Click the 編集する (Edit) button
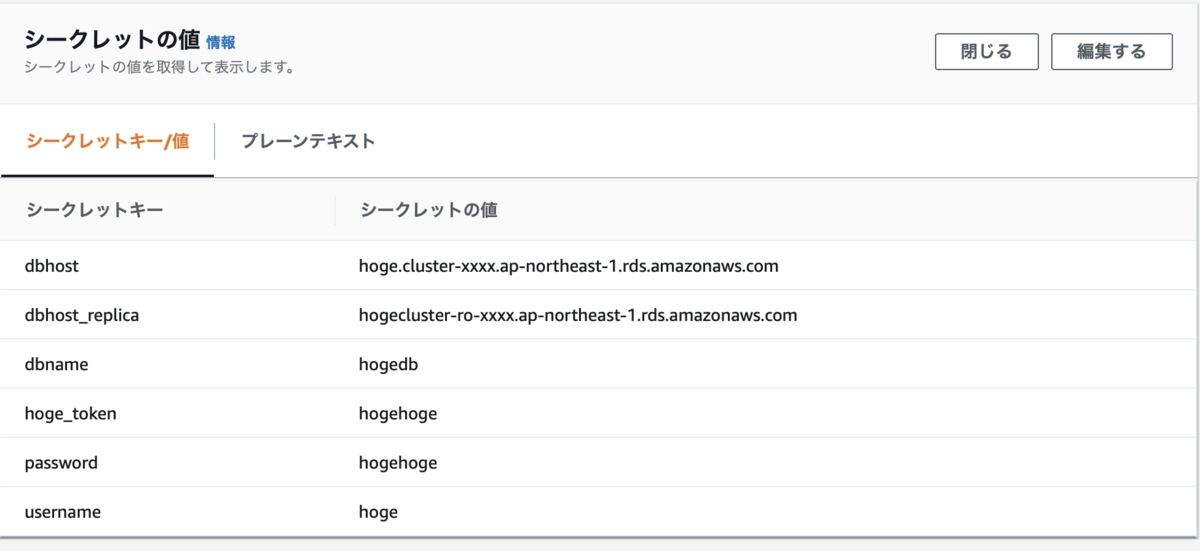The width and height of the screenshot is (1200, 551). (x=1111, y=52)
